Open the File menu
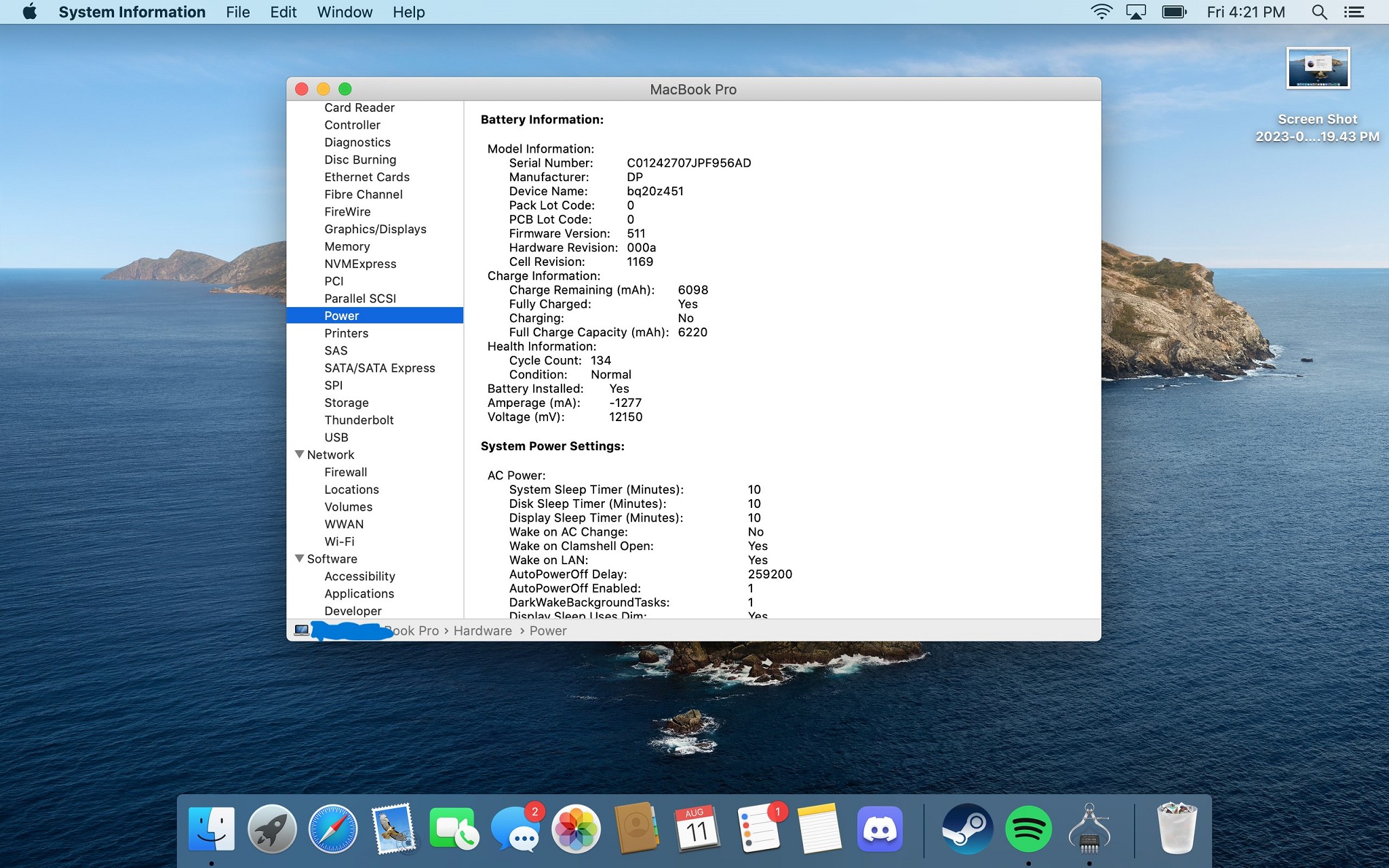Screen dimensions: 1389x868 (238, 12)
